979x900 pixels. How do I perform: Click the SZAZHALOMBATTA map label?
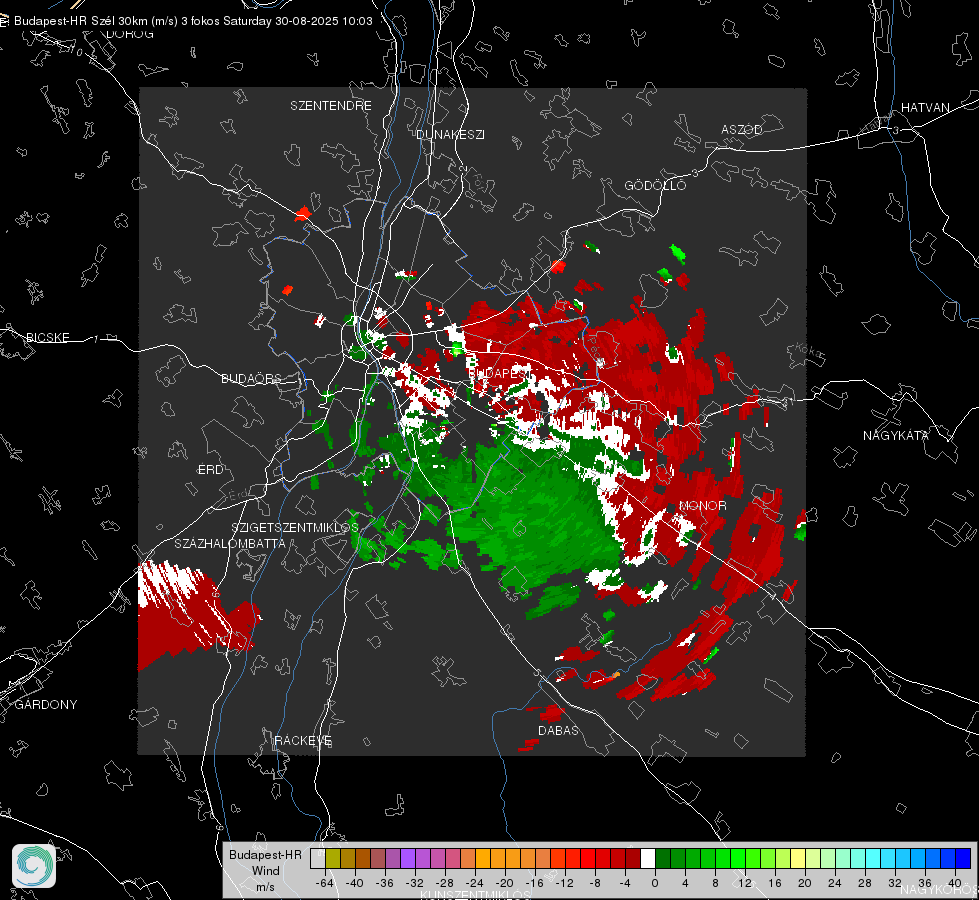click(230, 543)
